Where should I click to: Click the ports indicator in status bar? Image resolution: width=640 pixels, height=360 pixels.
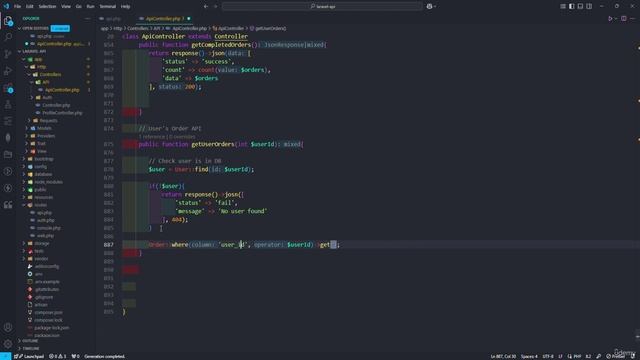[x=76, y=356]
